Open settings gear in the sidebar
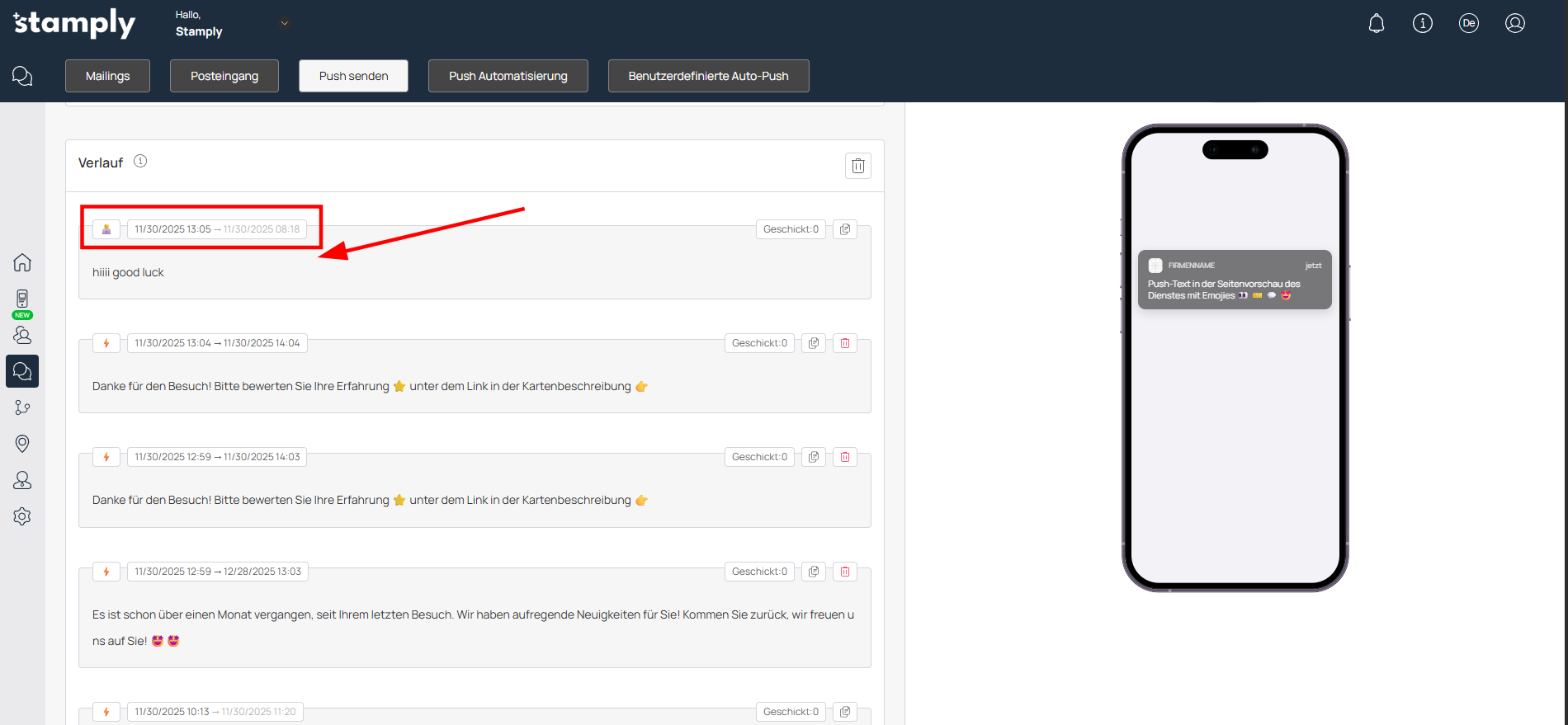The height and width of the screenshot is (725, 1568). [22, 516]
